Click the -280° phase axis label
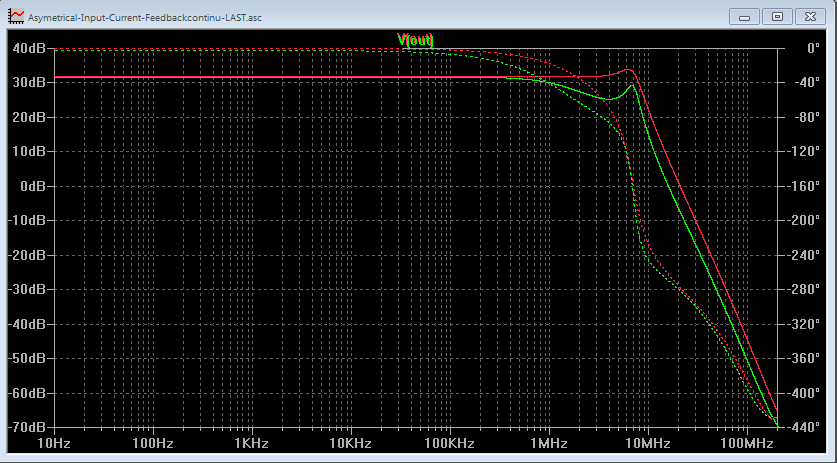This screenshot has height=463, width=837. (x=803, y=289)
